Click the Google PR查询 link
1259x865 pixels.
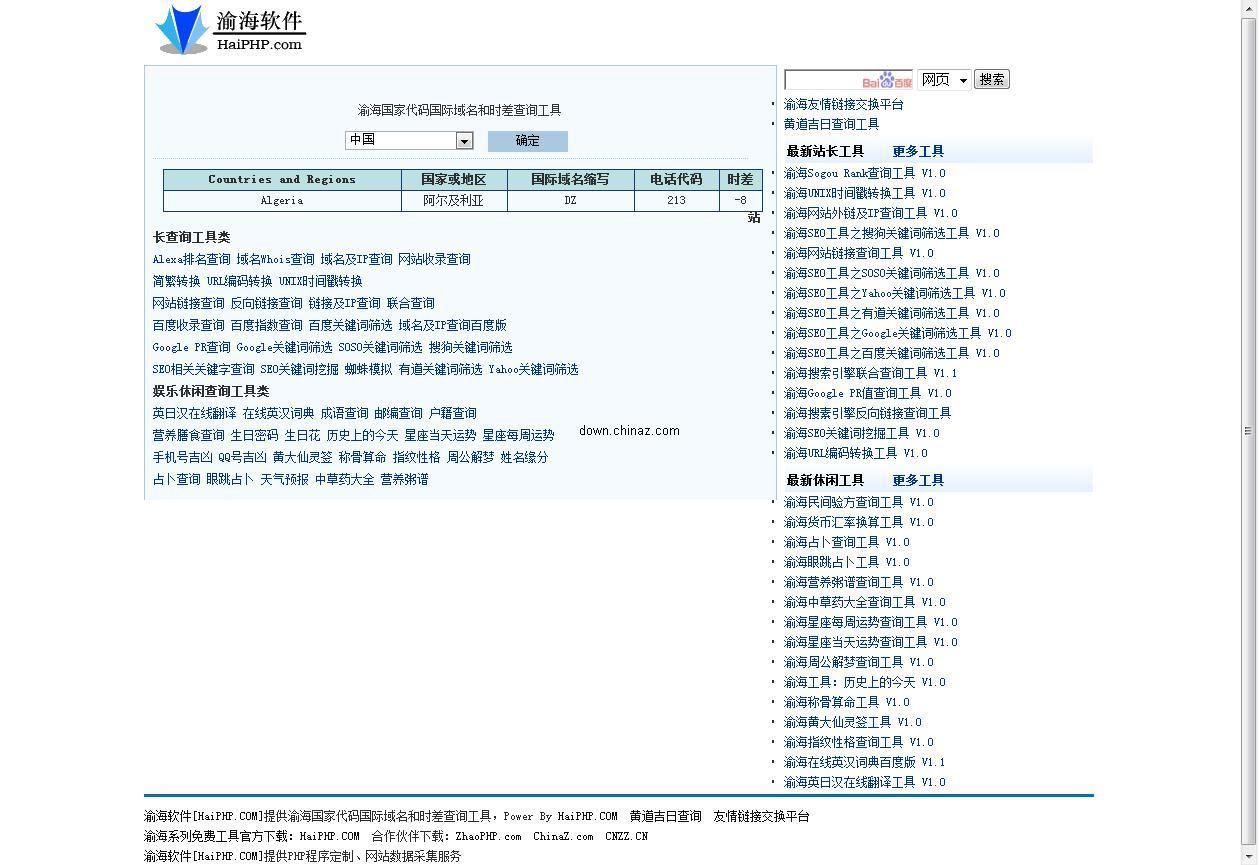coord(188,347)
